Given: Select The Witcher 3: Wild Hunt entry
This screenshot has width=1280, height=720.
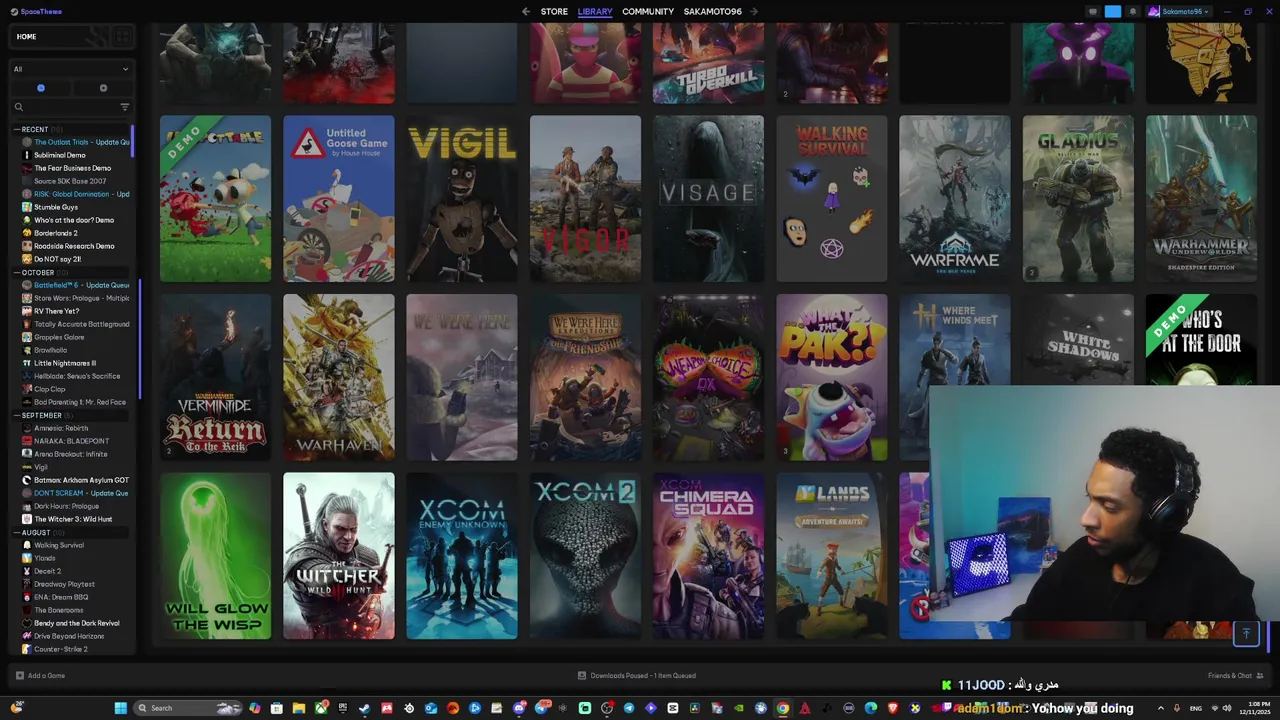Looking at the screenshot, I should (x=75, y=519).
